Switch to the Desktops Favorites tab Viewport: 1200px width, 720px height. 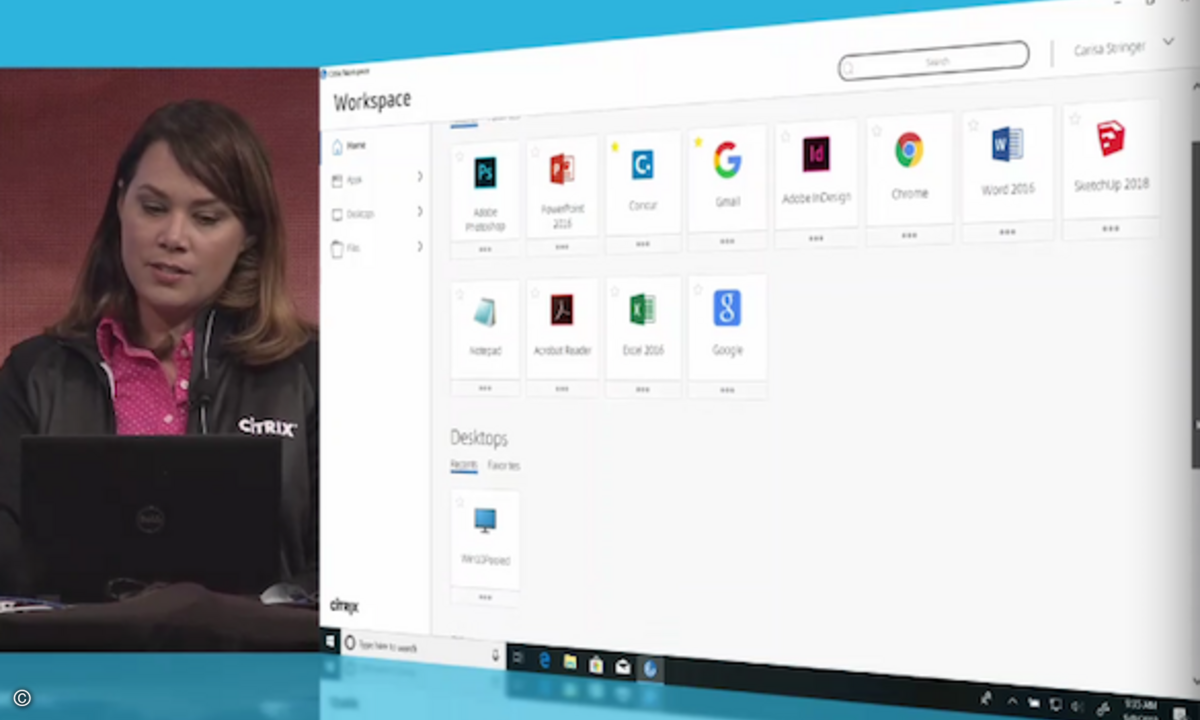click(x=504, y=465)
